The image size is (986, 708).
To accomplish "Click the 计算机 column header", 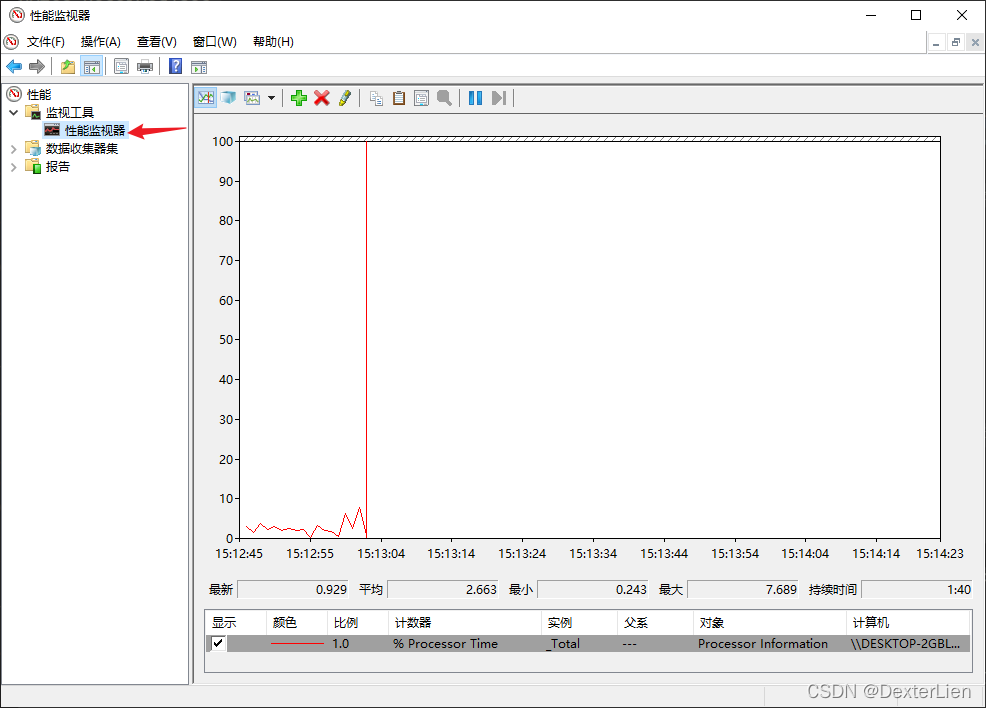I will click(909, 622).
